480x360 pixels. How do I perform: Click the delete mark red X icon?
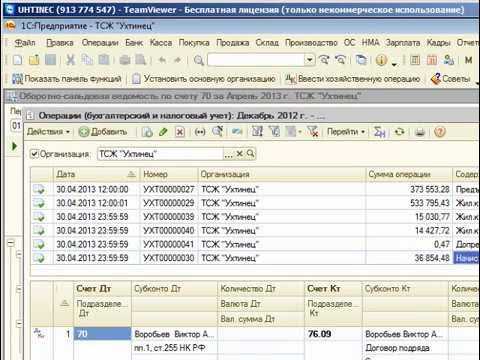click(180, 132)
